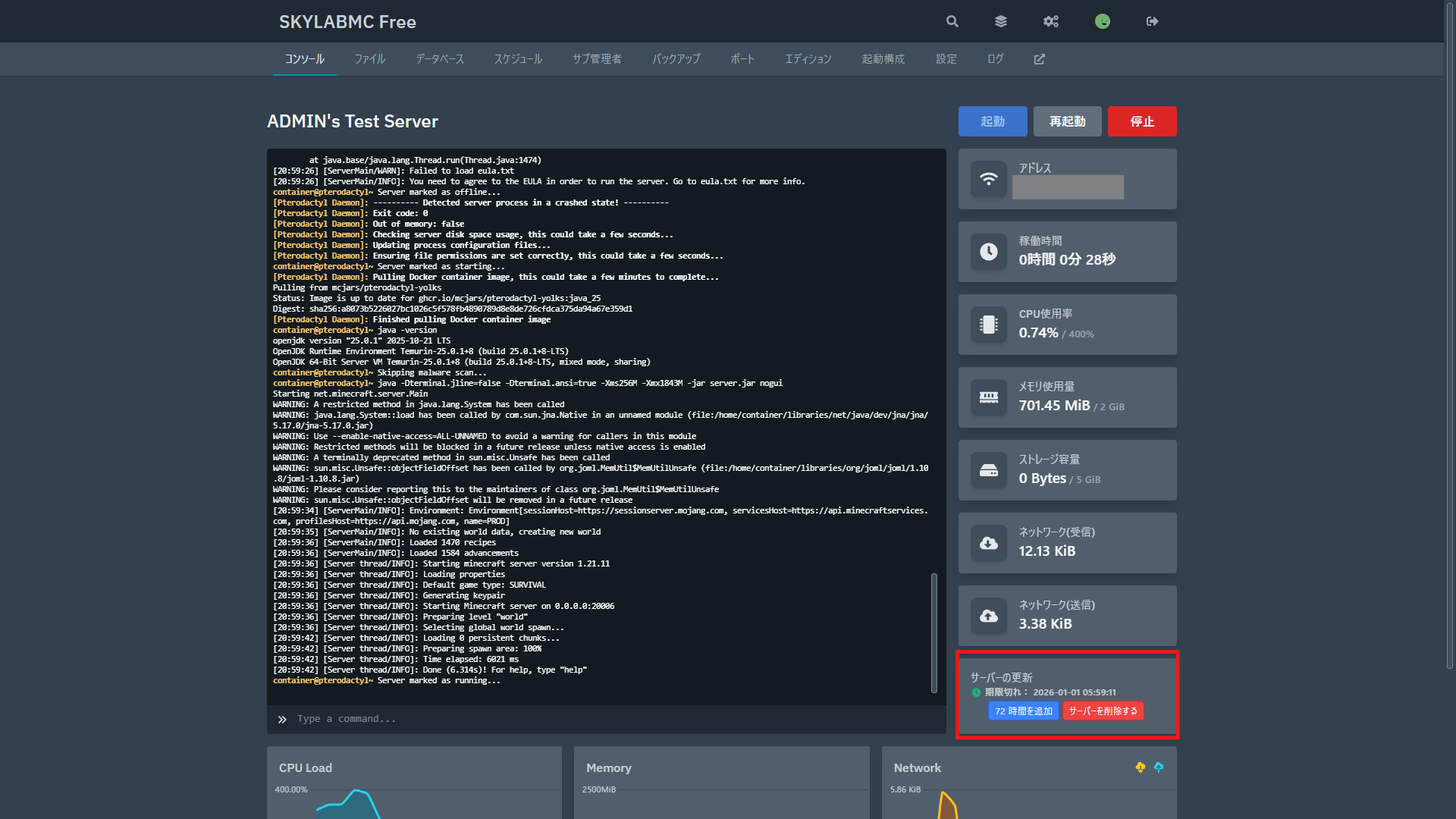Viewport: 1456px width, 819px height.
Task: Open admin settings gears icon
Action: (x=1050, y=21)
